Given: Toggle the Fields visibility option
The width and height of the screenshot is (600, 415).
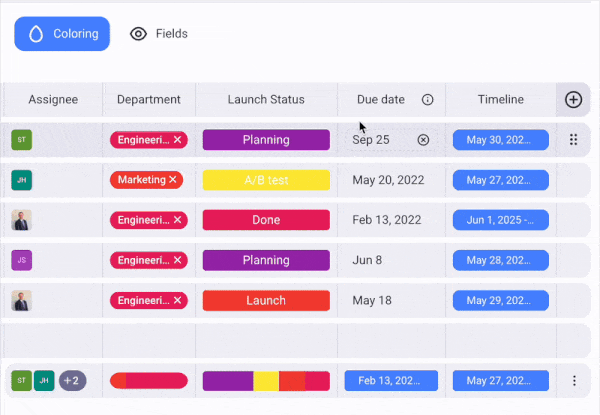Looking at the screenshot, I should pyautogui.click(x=159, y=34).
